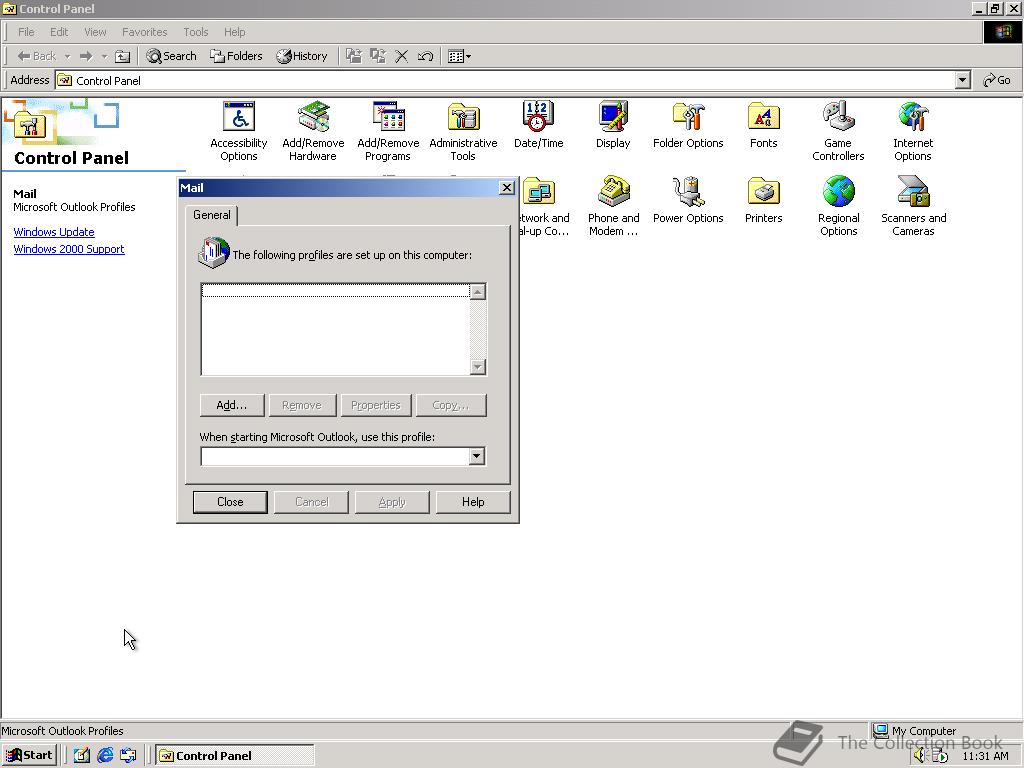Click Show Desktop quick launch icon
Screen dimensions: 1024x768
click(82, 756)
